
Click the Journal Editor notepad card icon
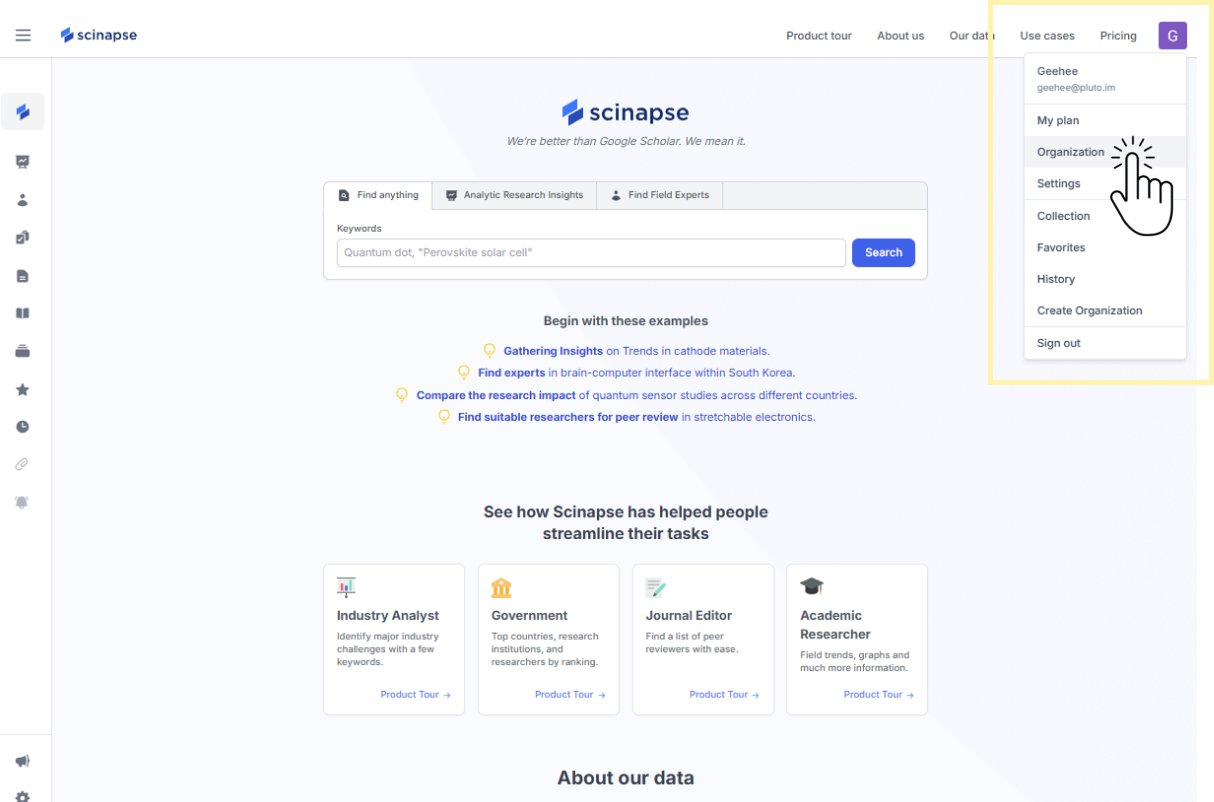(655, 587)
